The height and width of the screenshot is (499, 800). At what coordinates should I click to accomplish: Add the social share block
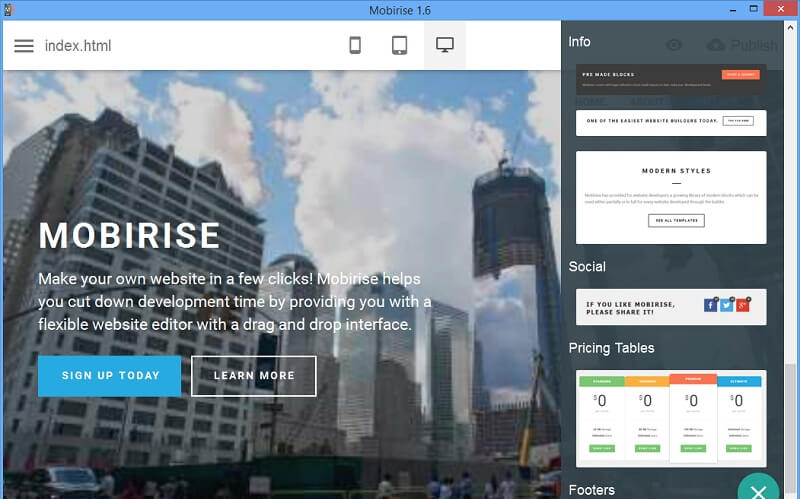671,307
